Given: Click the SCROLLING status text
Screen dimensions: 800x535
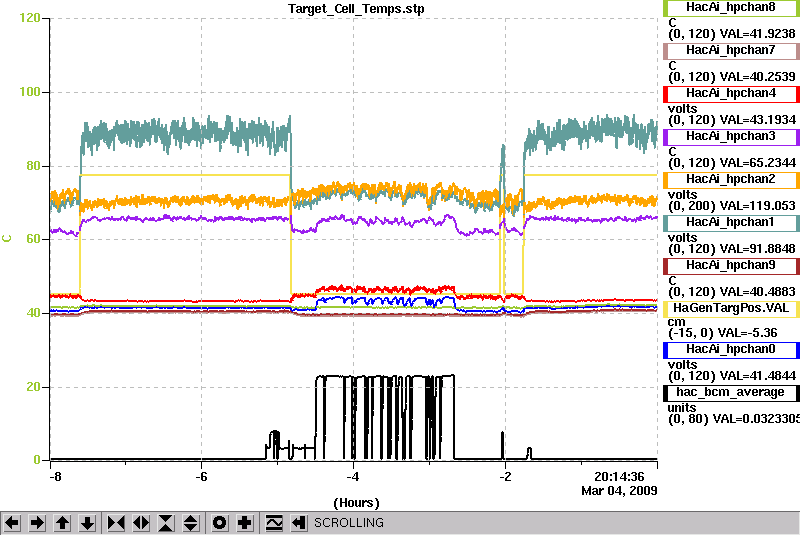Looking at the screenshot, I should [349, 523].
